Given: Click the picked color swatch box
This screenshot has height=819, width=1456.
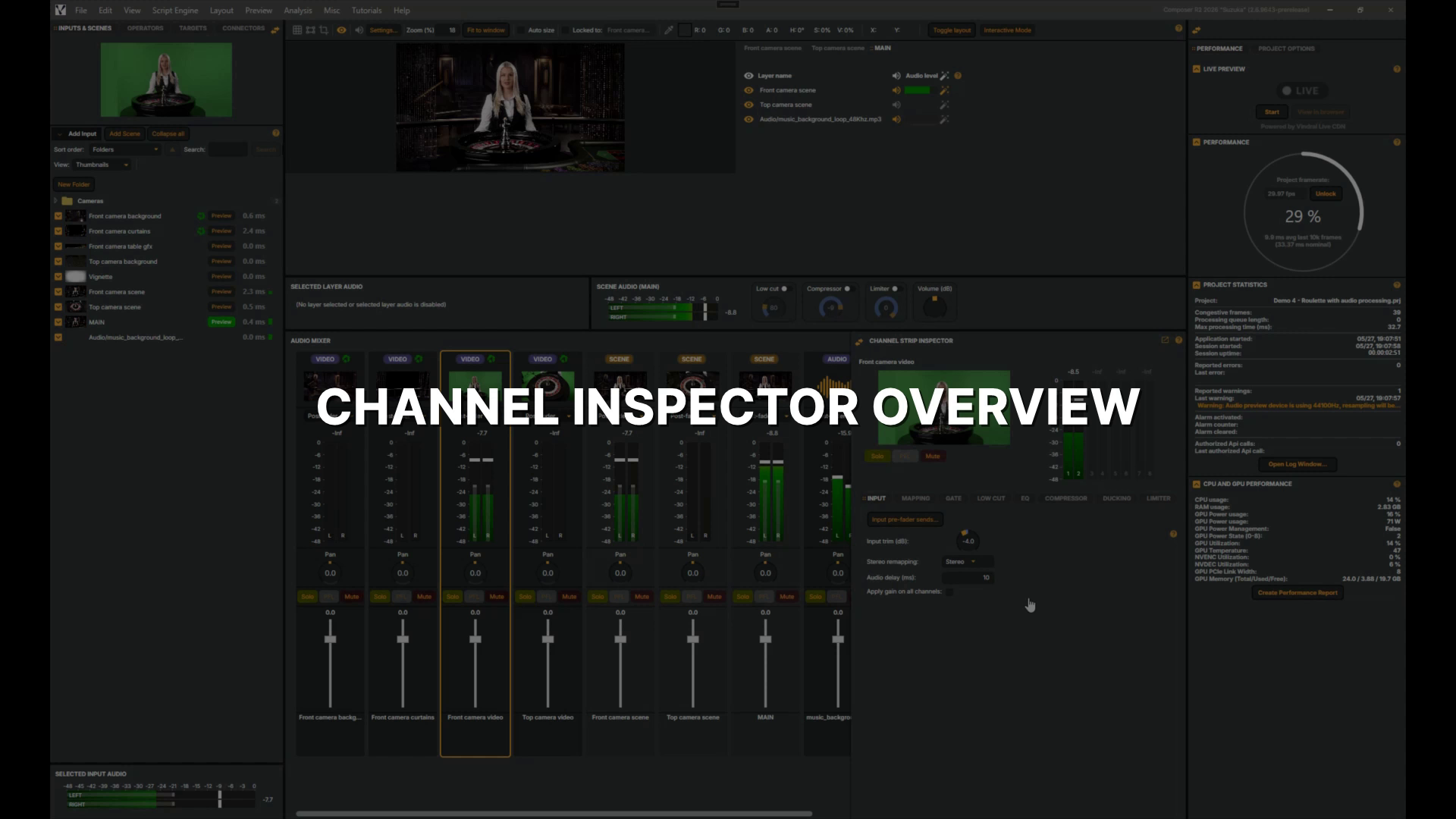Looking at the screenshot, I should pos(685,30).
